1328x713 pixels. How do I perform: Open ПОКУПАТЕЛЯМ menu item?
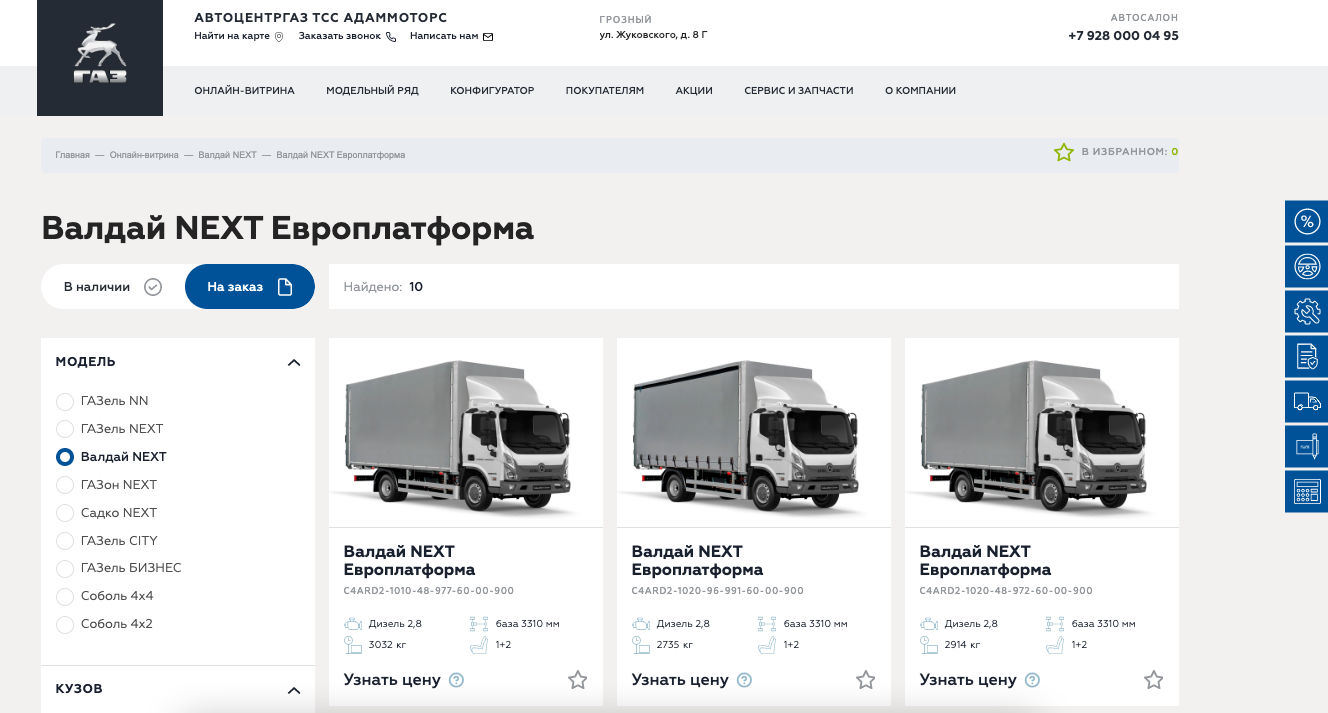click(605, 91)
